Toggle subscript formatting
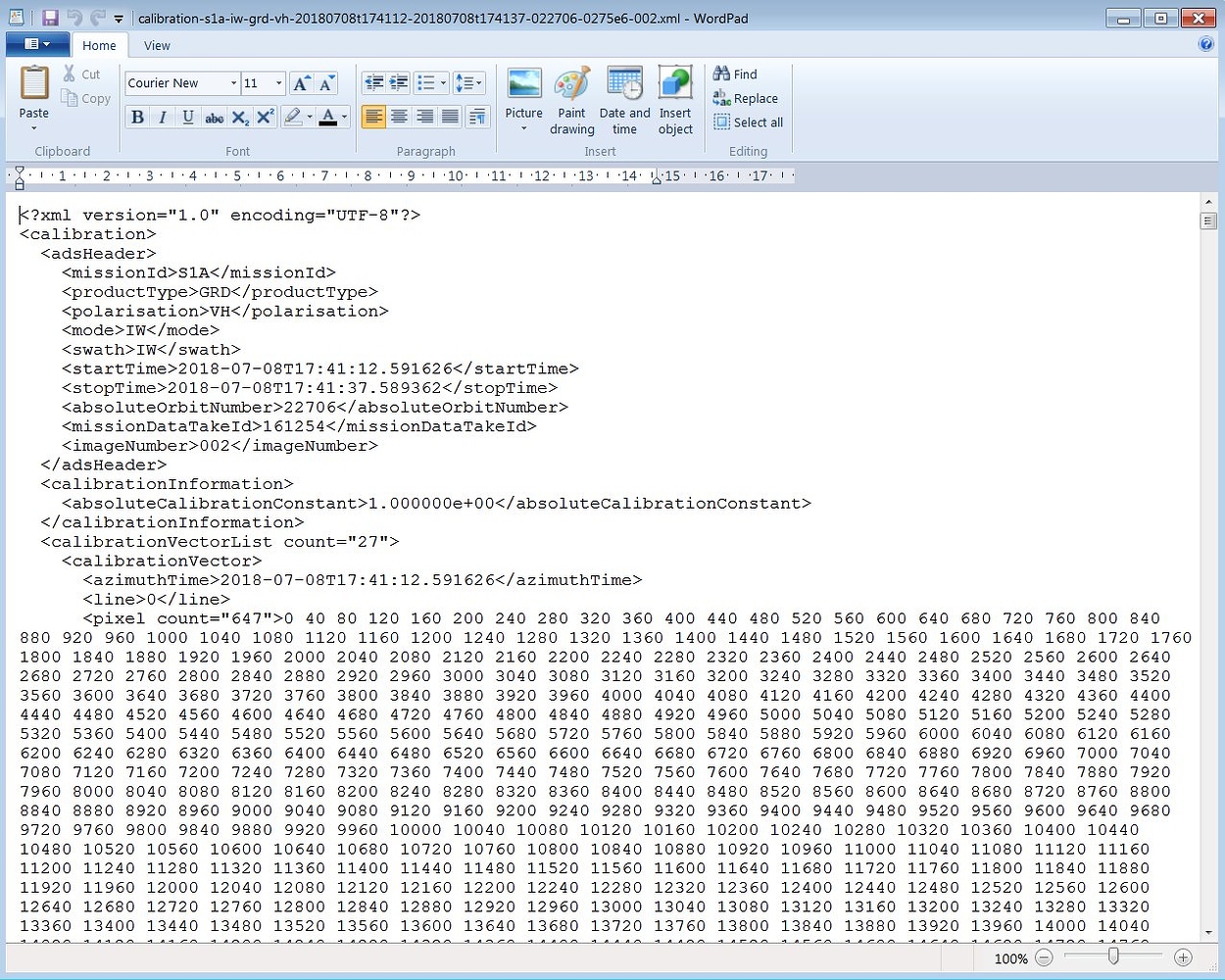The height and width of the screenshot is (980, 1225). (240, 118)
